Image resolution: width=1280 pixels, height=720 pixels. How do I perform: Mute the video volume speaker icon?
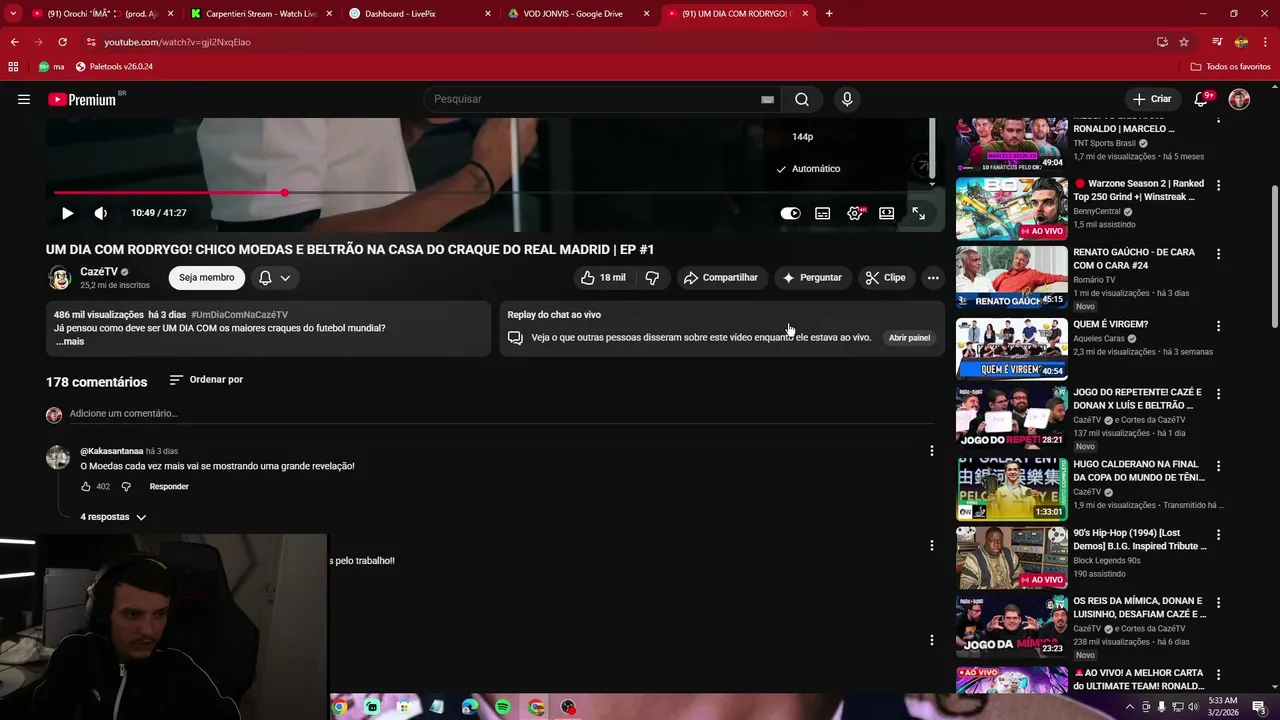101,213
